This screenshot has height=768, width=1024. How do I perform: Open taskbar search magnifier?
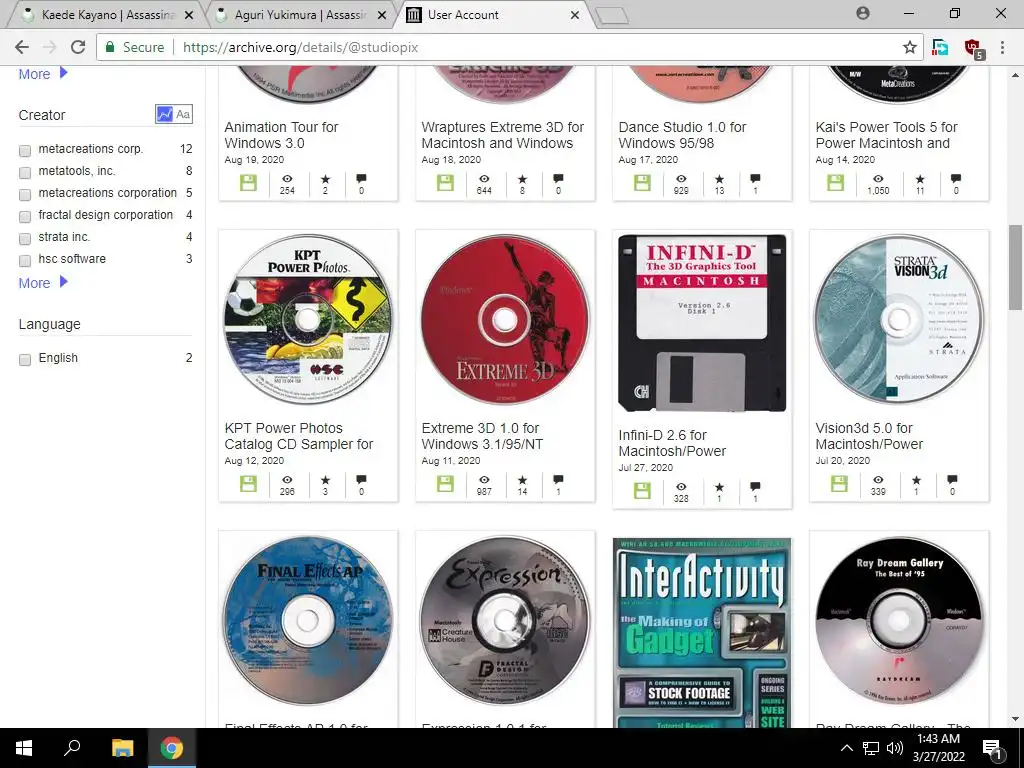(x=72, y=748)
